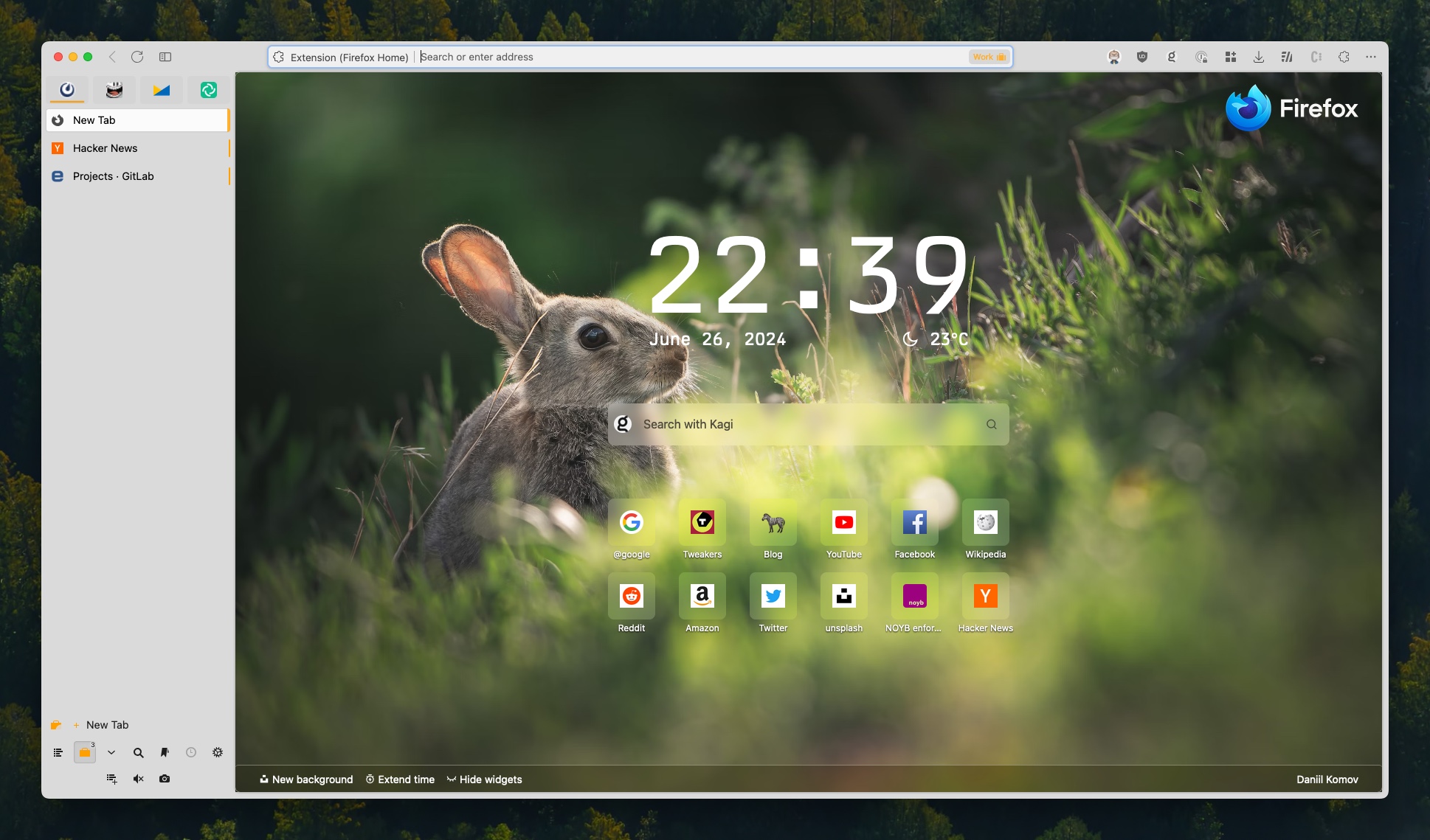Hide widgets on the new tab page
This screenshot has height=840, width=1430.
coord(484,780)
